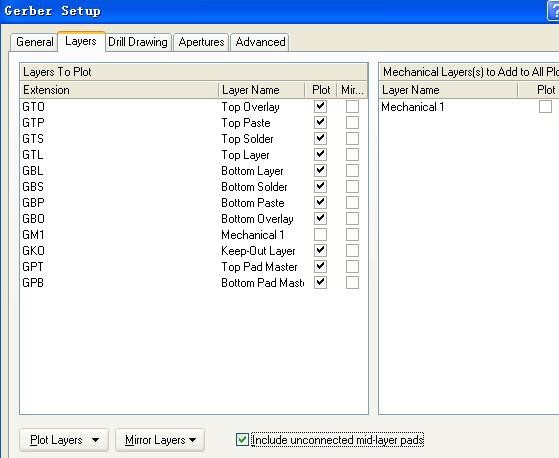Select the GBO extension cell
This screenshot has height=458, width=559.
(33, 219)
